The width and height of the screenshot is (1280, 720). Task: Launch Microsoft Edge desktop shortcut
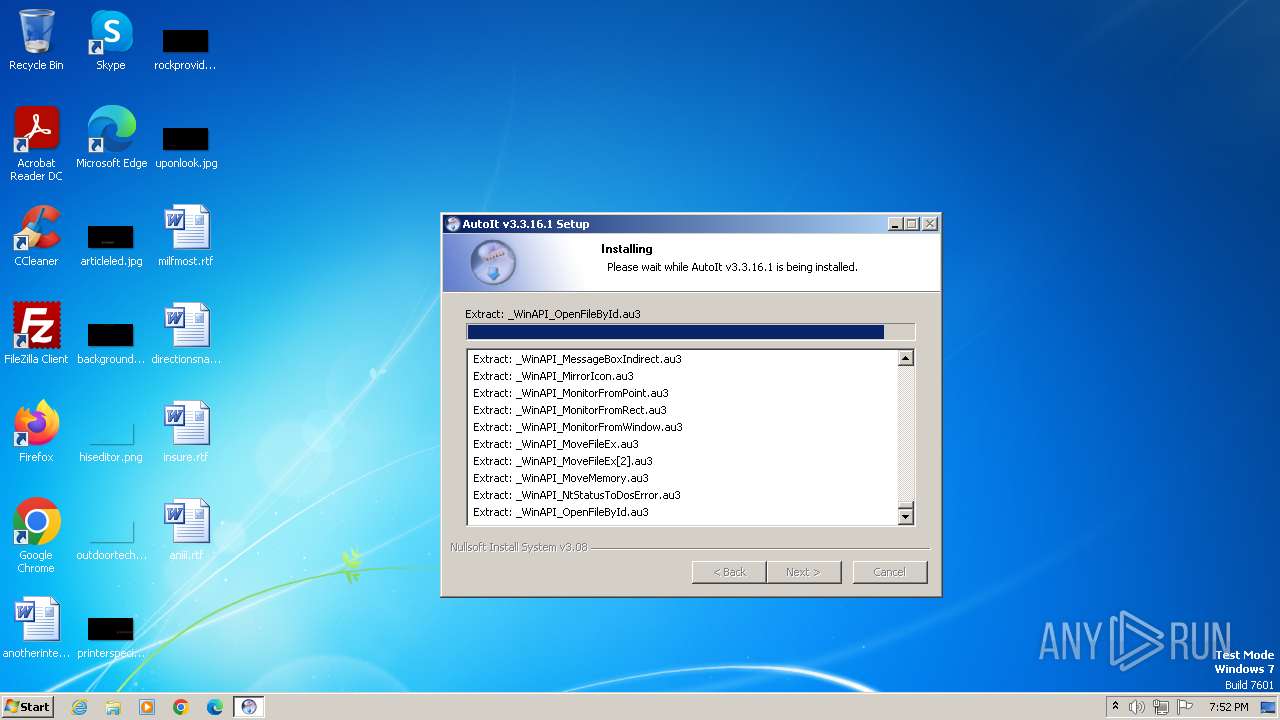click(x=111, y=137)
